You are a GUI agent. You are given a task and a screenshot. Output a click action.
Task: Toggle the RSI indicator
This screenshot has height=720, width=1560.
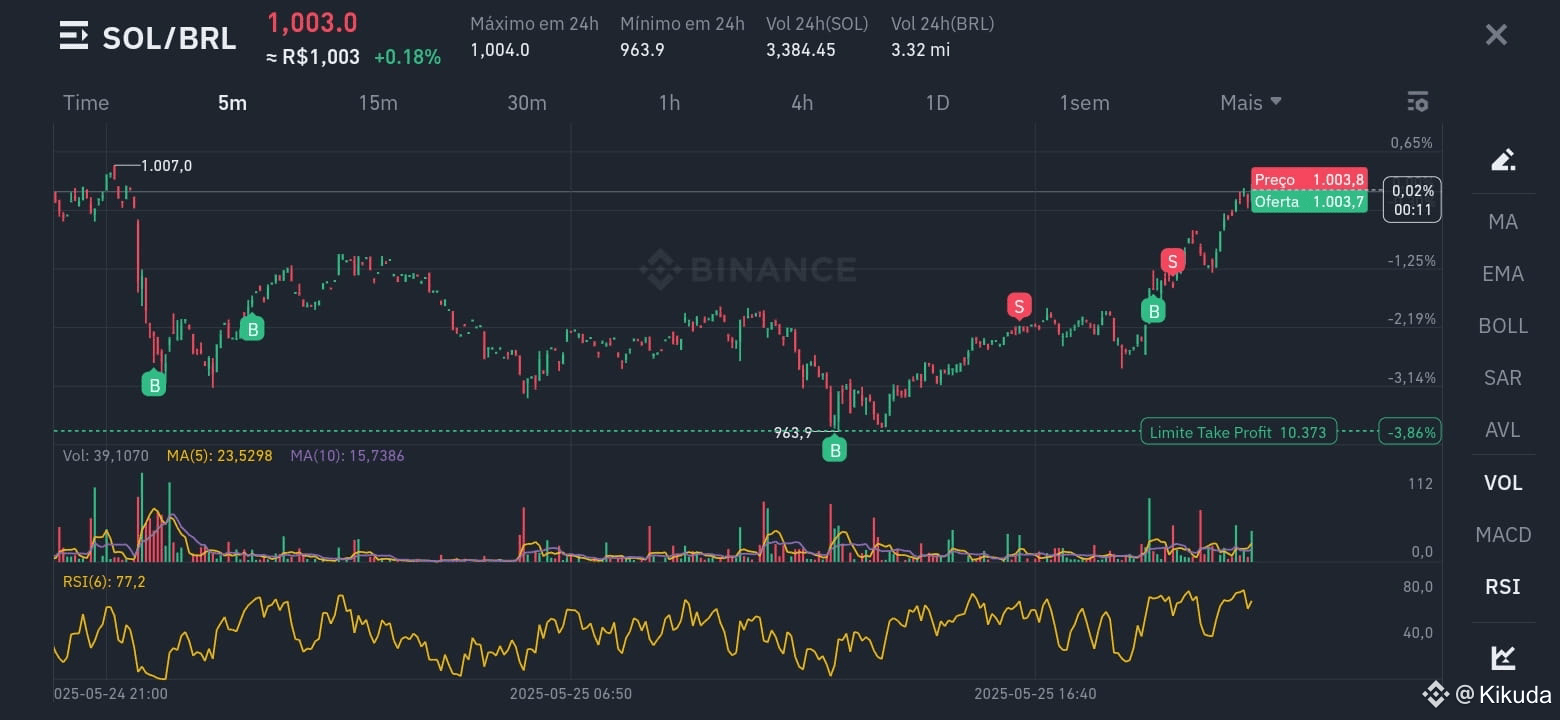(1503, 586)
